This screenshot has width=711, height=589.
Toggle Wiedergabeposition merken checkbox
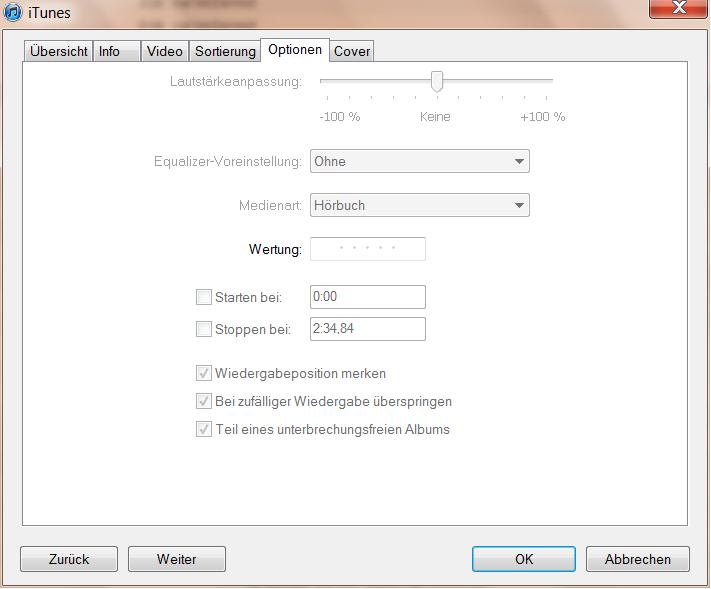(x=204, y=373)
